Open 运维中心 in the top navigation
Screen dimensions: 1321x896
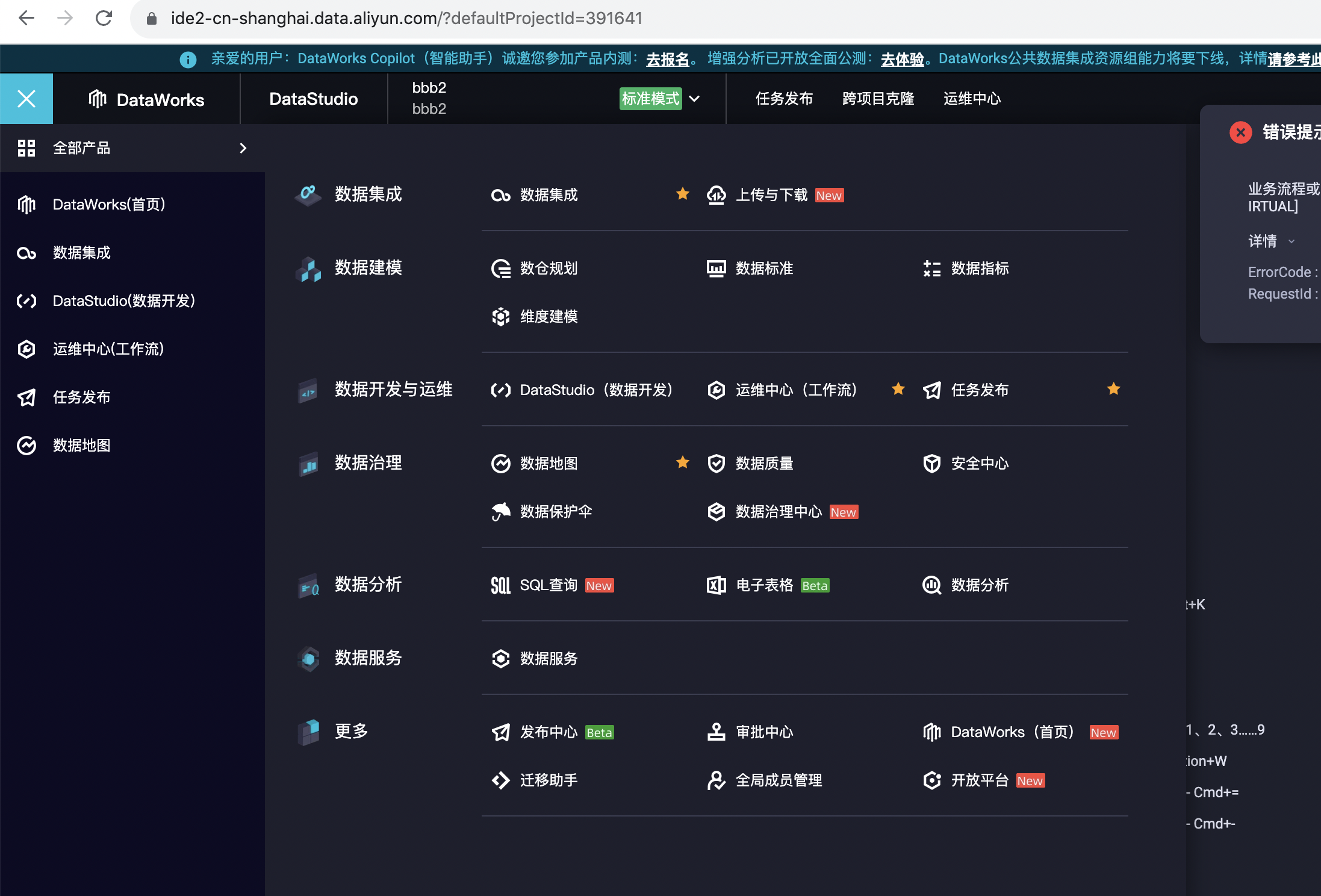point(972,99)
